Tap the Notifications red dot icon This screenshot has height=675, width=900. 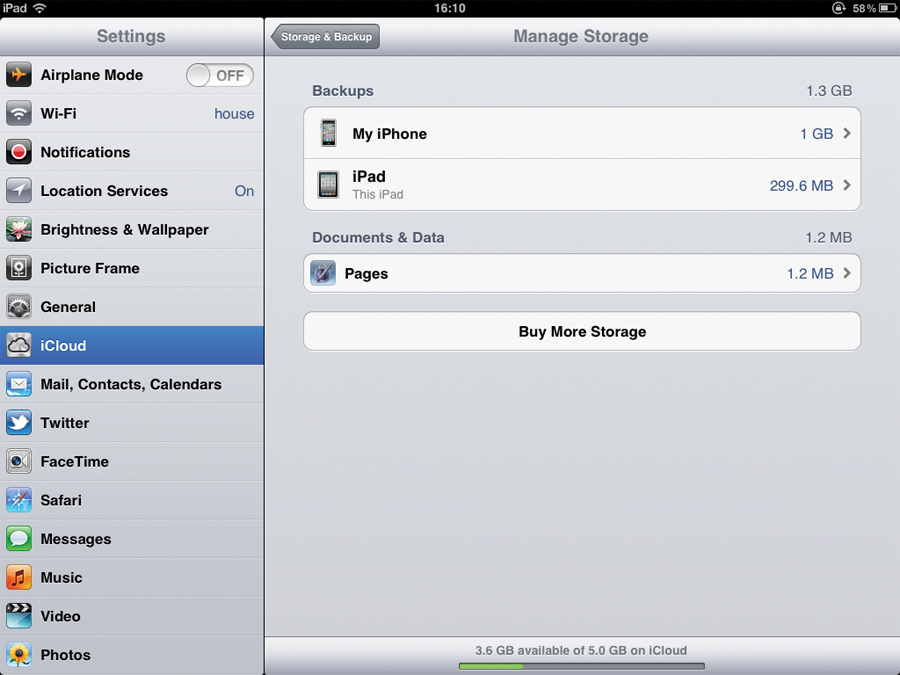click(19, 152)
